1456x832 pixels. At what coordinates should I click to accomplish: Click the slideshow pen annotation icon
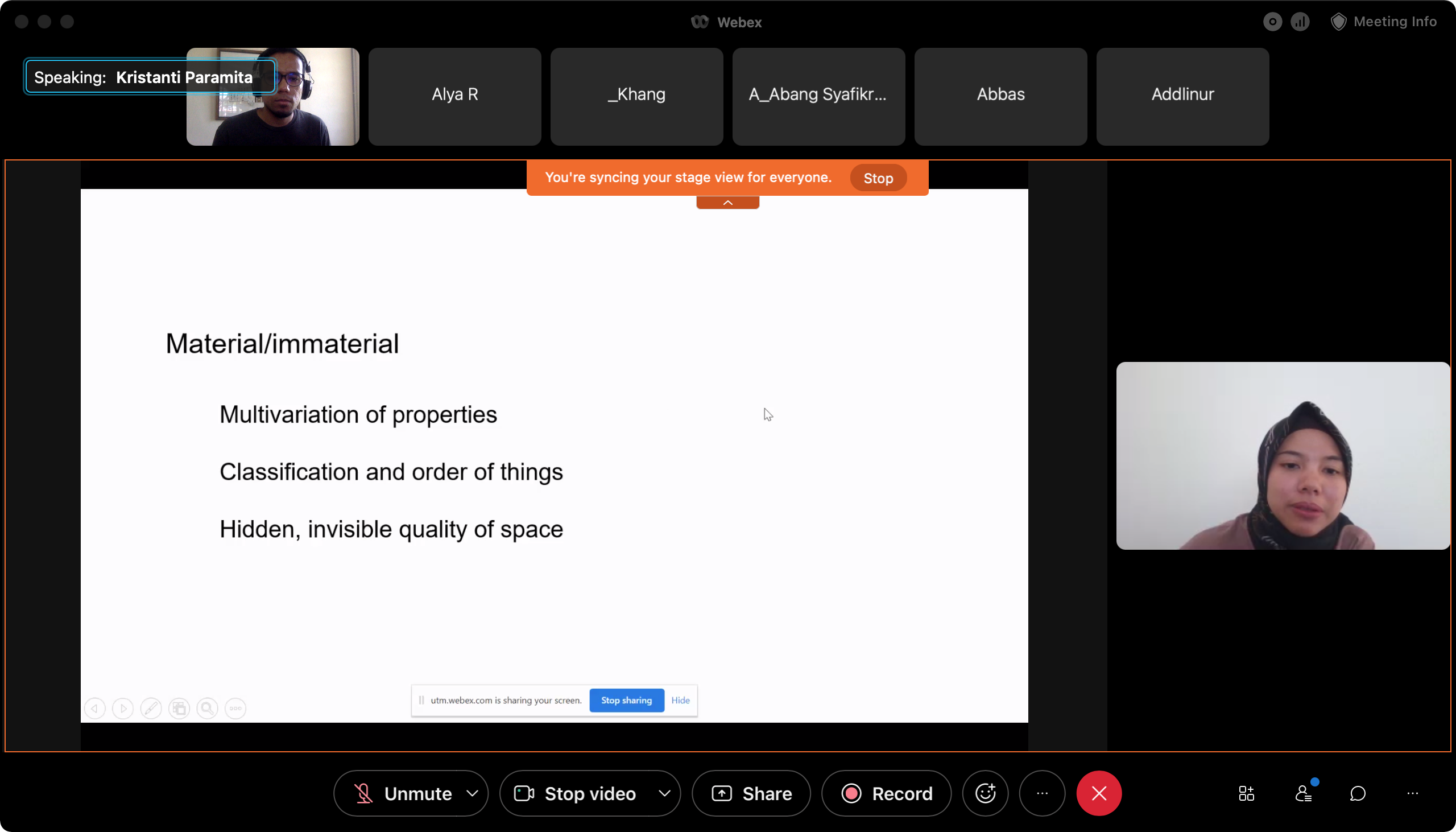(x=151, y=709)
